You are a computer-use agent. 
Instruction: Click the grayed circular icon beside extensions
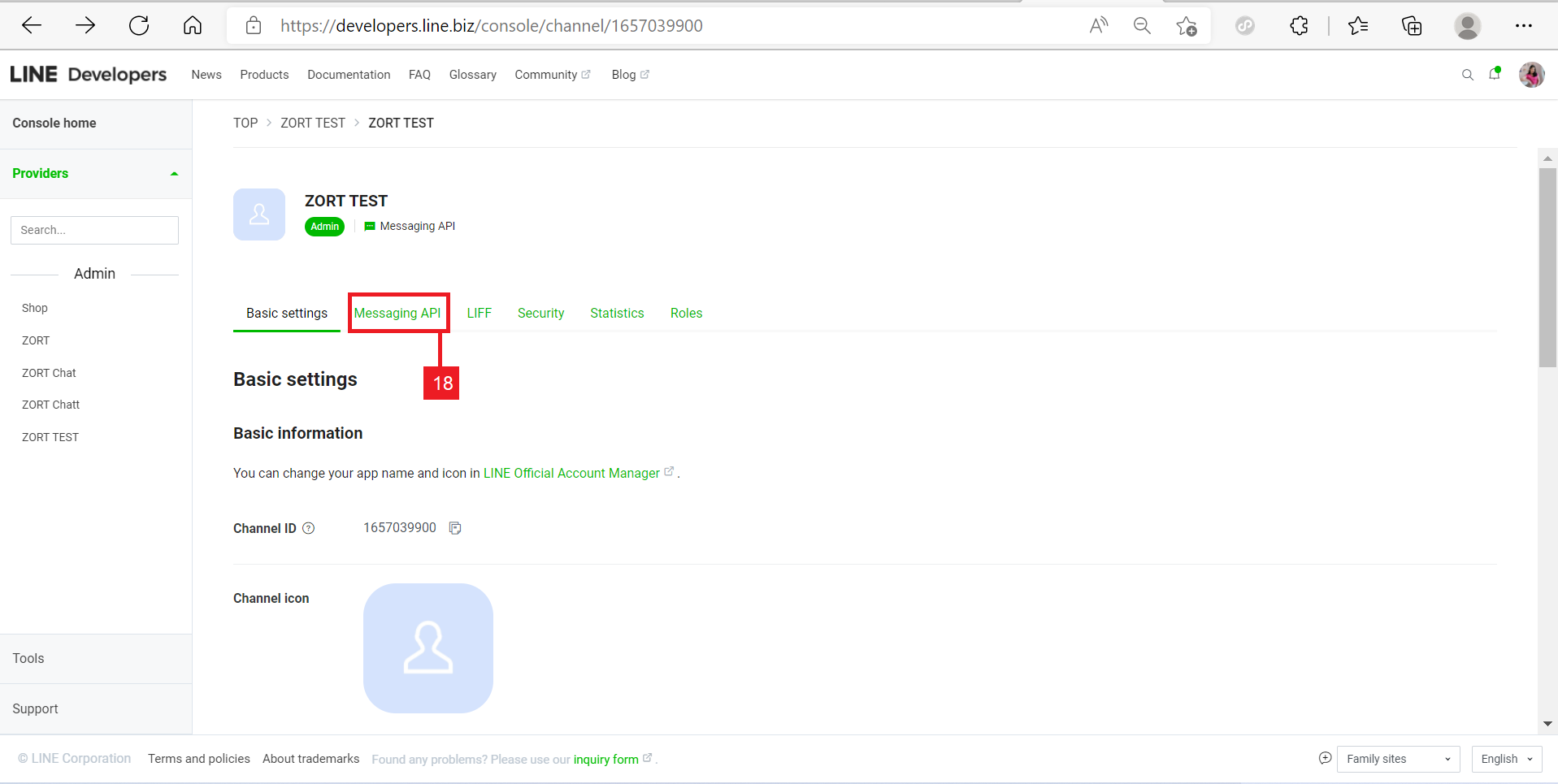tap(1245, 26)
